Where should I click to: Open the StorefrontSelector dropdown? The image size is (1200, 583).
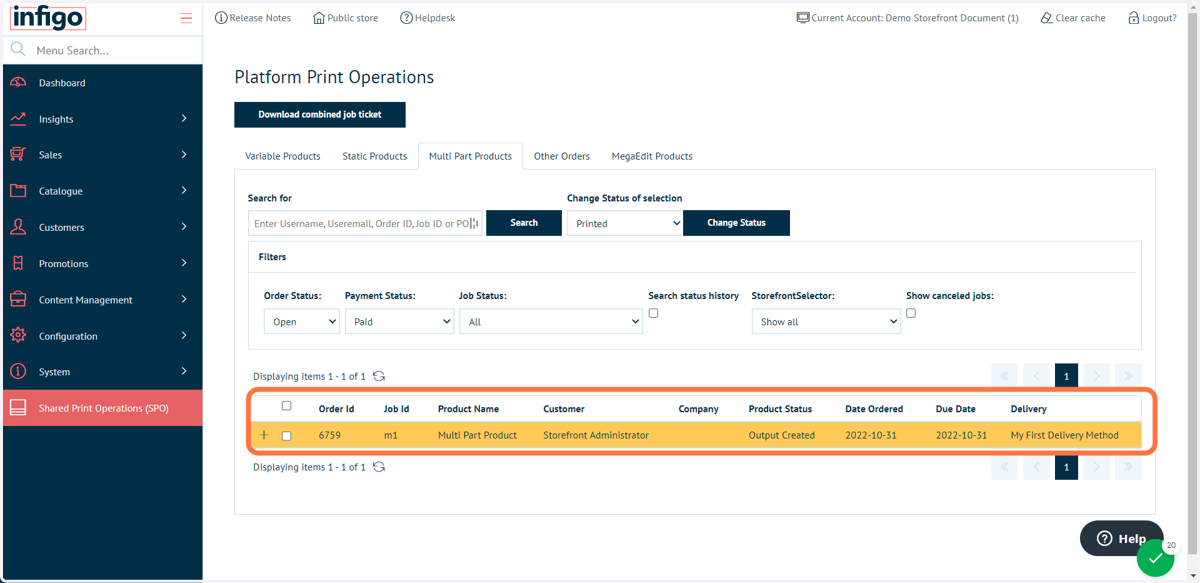click(x=826, y=321)
